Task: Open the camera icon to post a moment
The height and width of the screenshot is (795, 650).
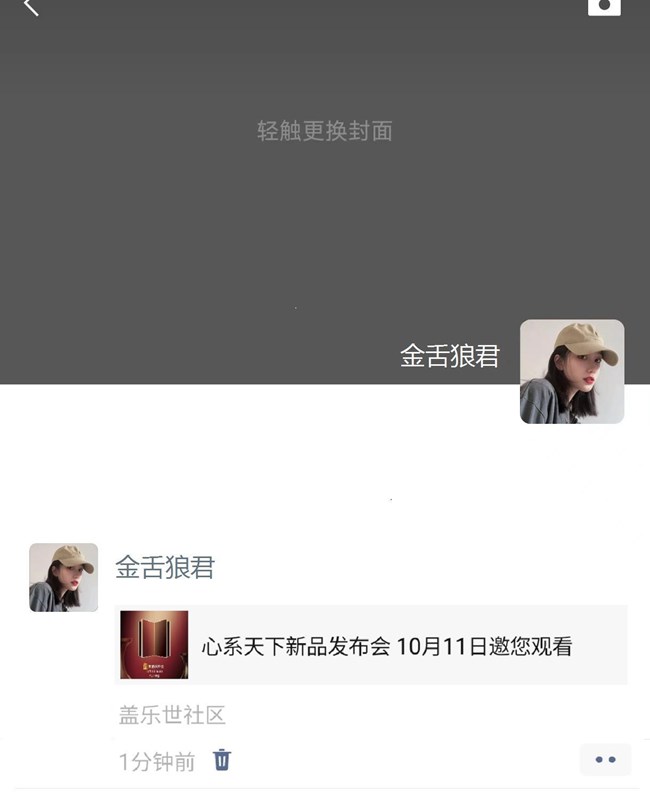Action: pyautogui.click(x=604, y=7)
